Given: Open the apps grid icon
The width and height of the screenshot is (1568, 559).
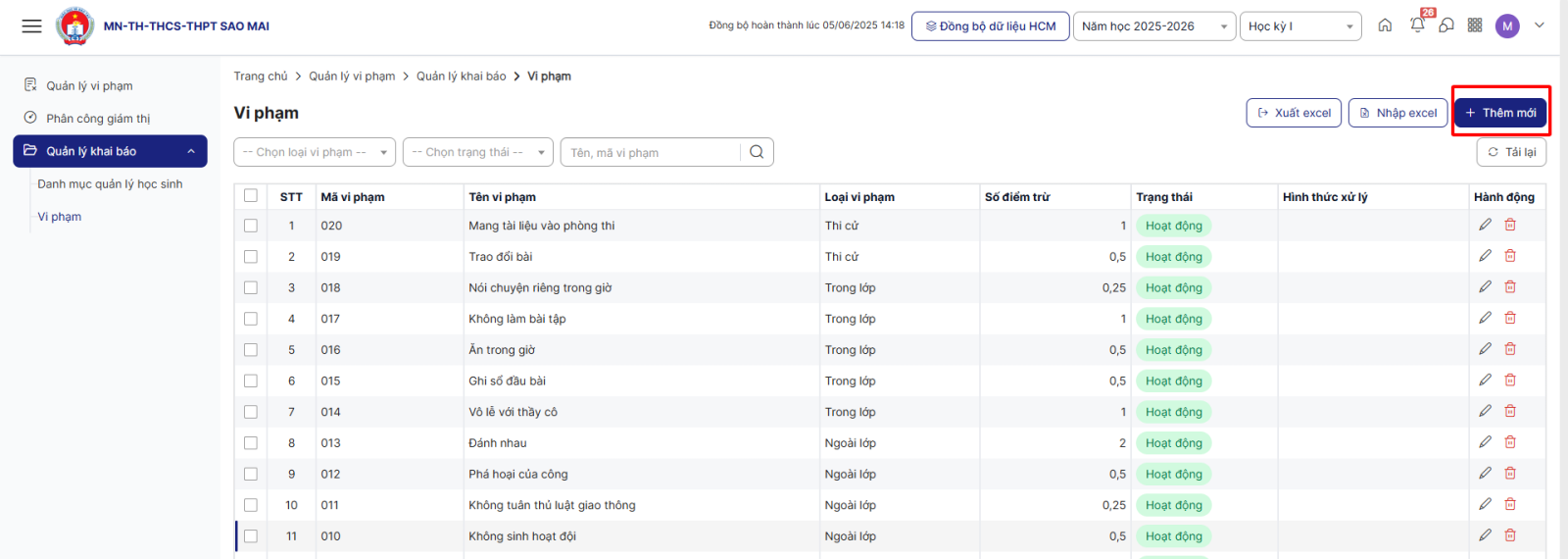Looking at the screenshot, I should (x=1475, y=25).
